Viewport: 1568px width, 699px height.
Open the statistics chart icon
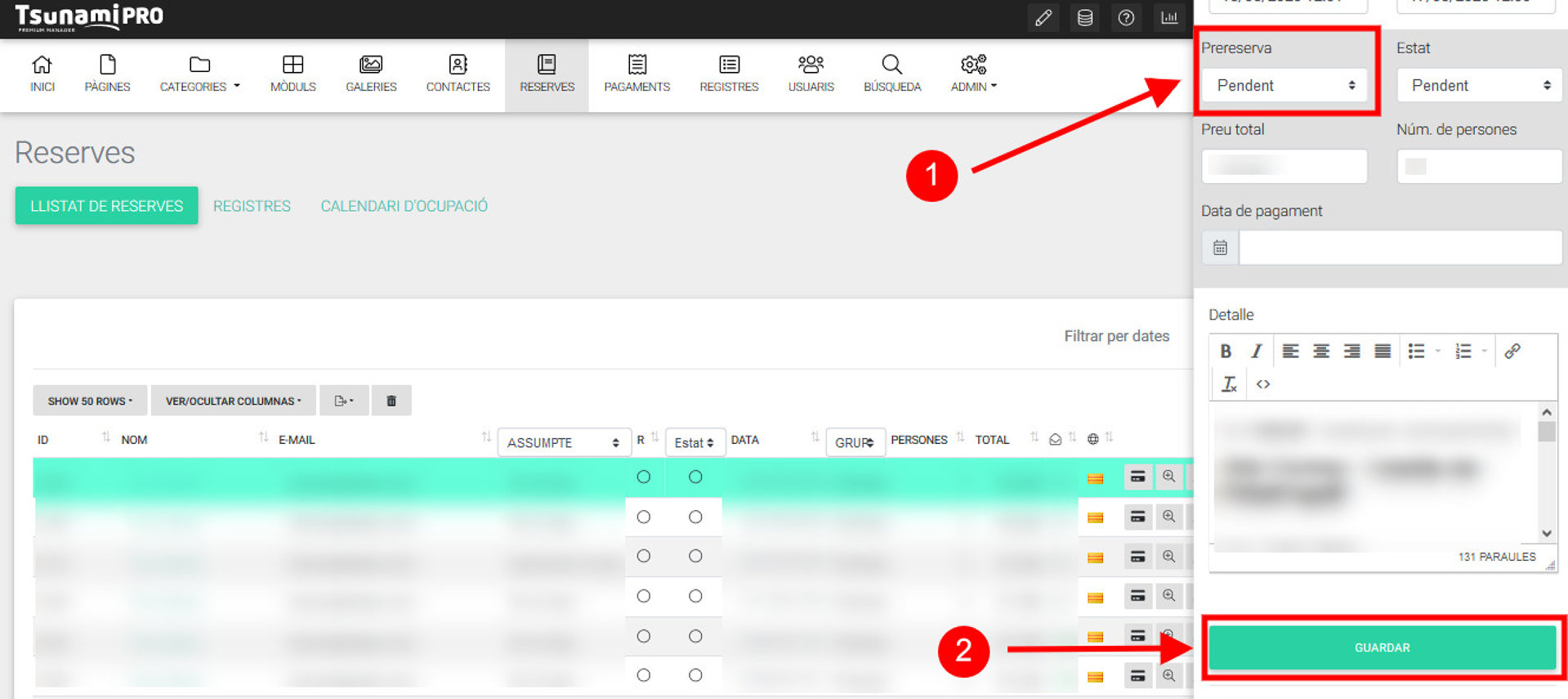click(x=1169, y=18)
